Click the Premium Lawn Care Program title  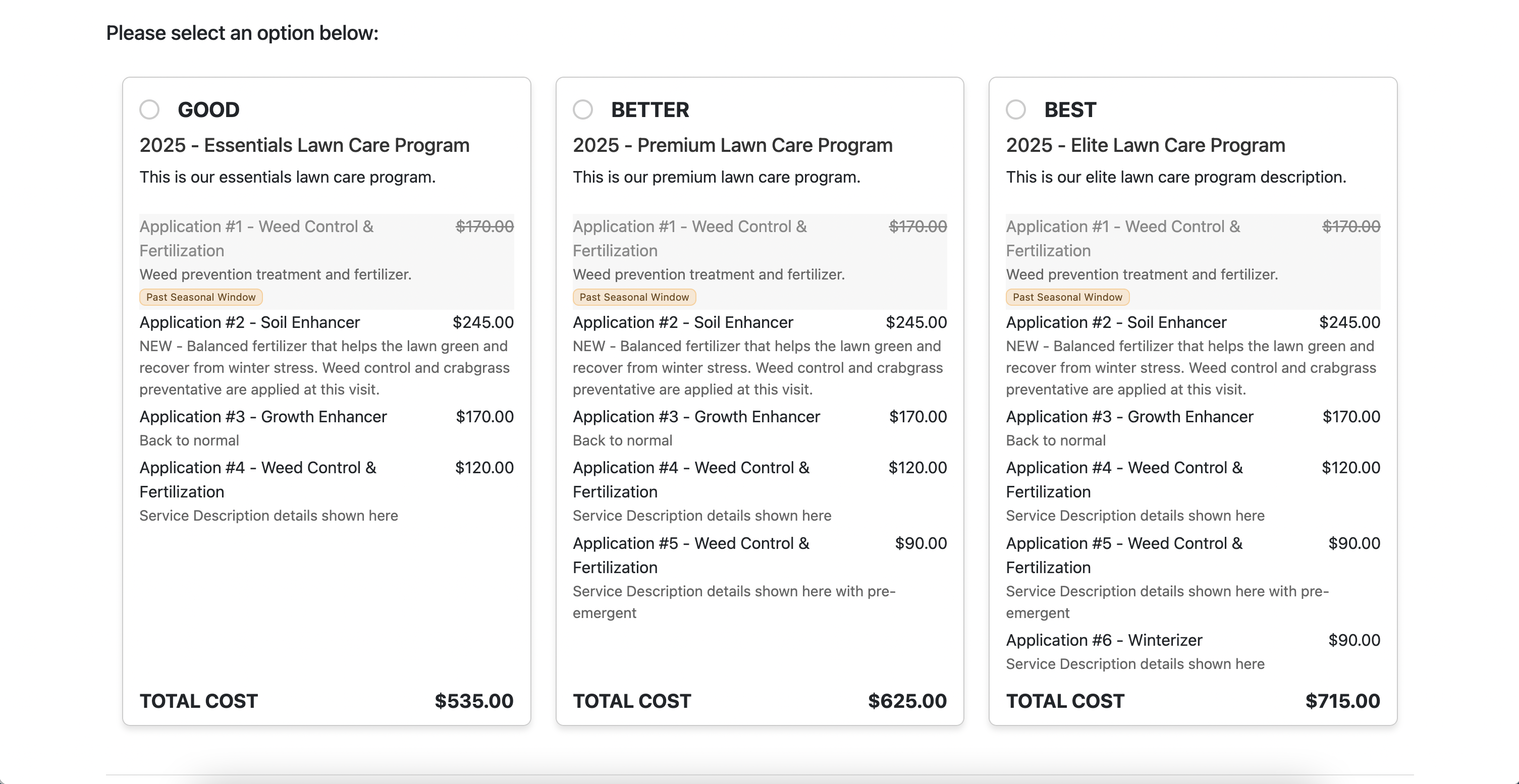pos(732,145)
